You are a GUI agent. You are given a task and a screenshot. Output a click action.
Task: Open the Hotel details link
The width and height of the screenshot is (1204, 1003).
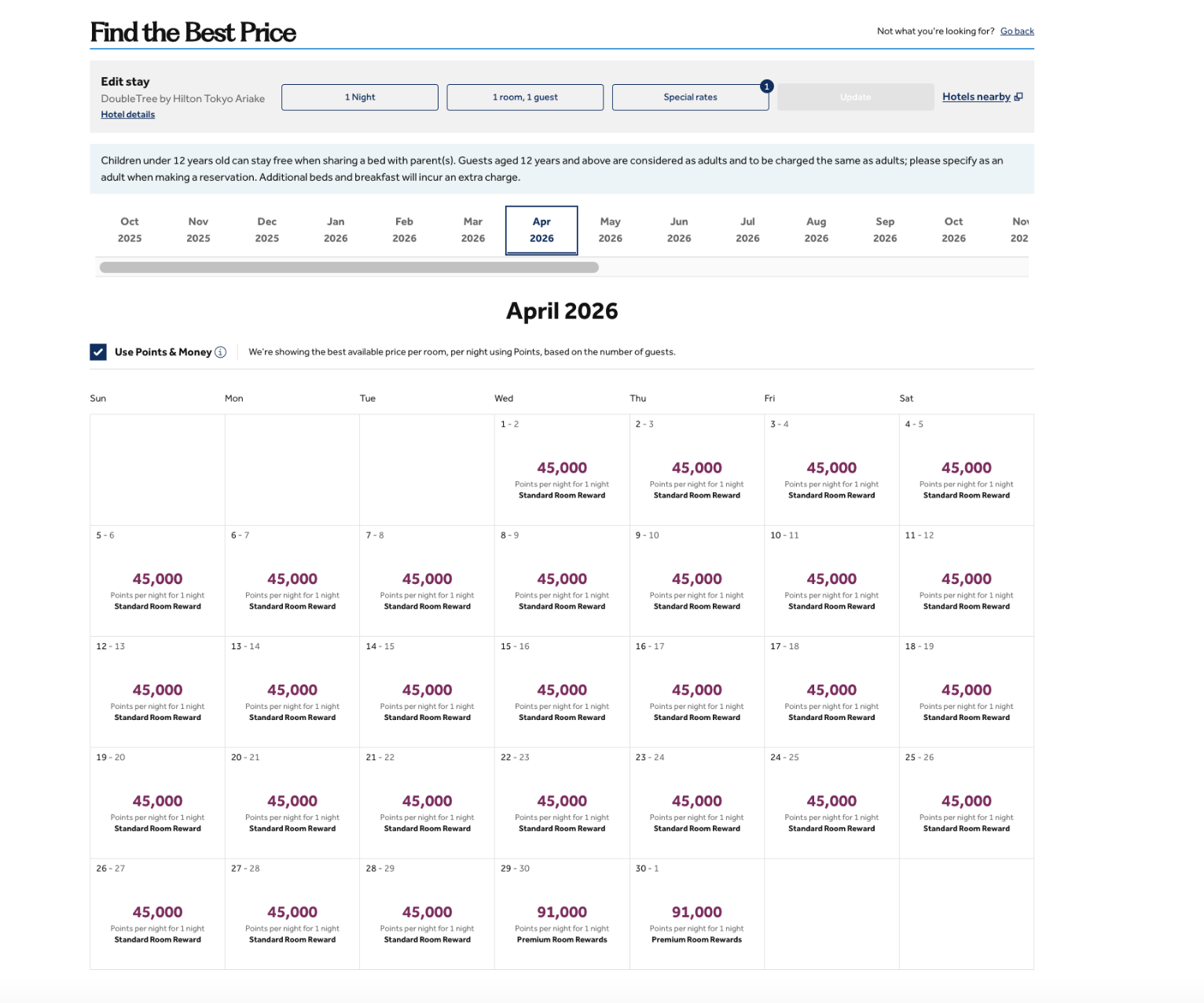[128, 115]
